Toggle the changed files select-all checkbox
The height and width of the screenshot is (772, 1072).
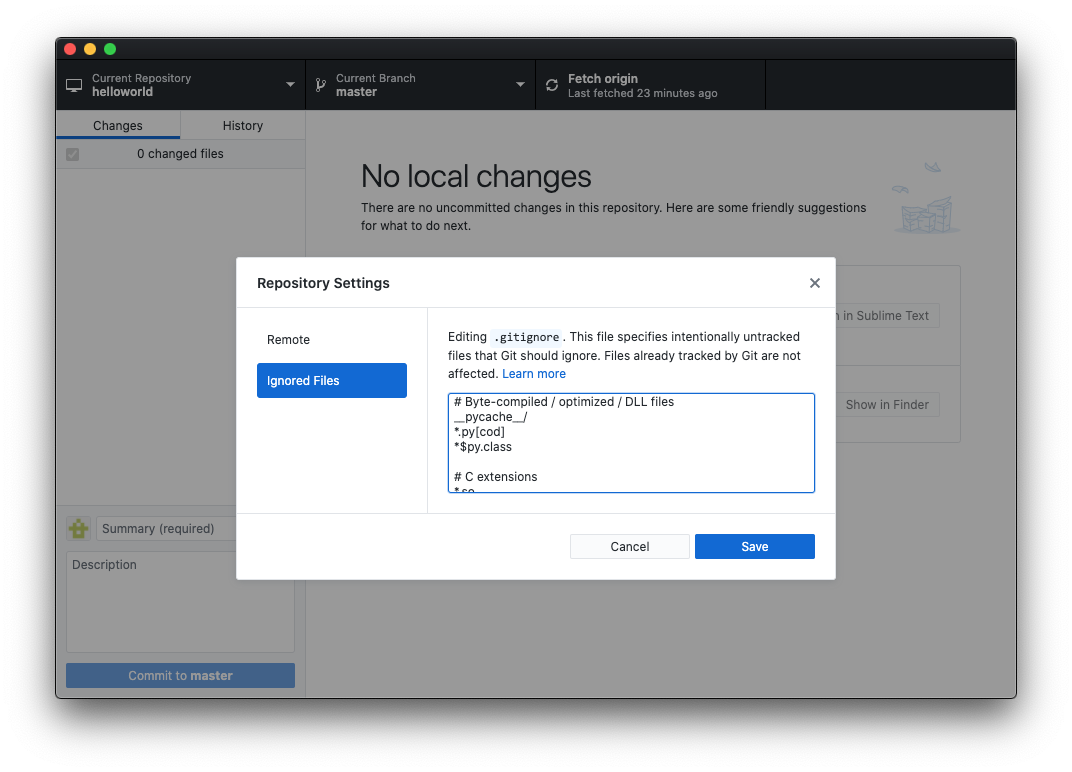click(72, 155)
